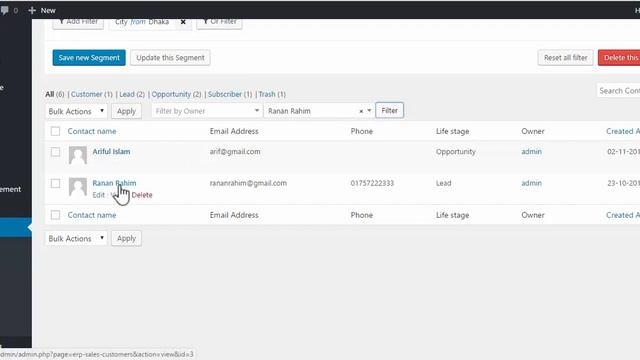Open top Bulk Actions dropdown
The image size is (640, 360).
coord(76,111)
